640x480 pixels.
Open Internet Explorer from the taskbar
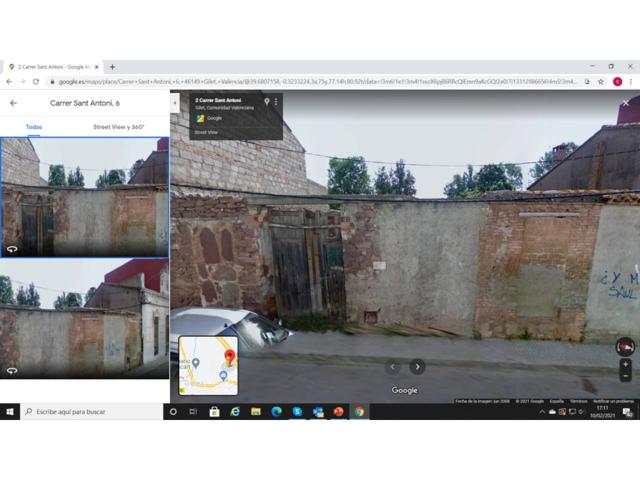pos(235,412)
